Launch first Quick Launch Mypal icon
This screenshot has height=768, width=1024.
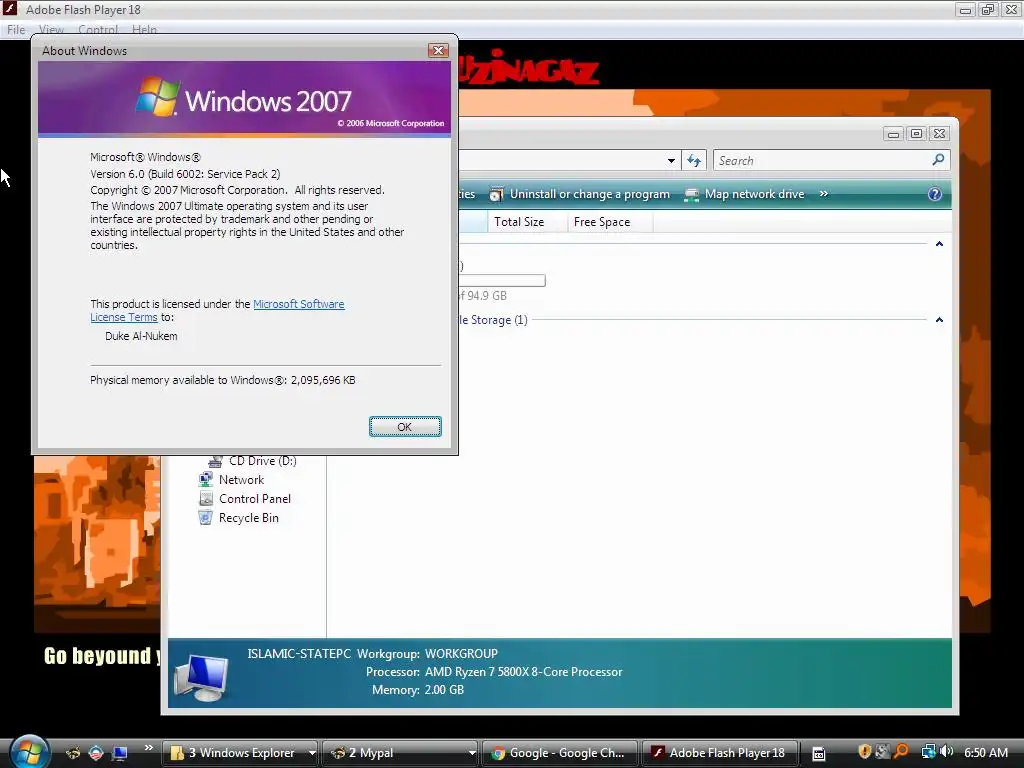(73, 753)
